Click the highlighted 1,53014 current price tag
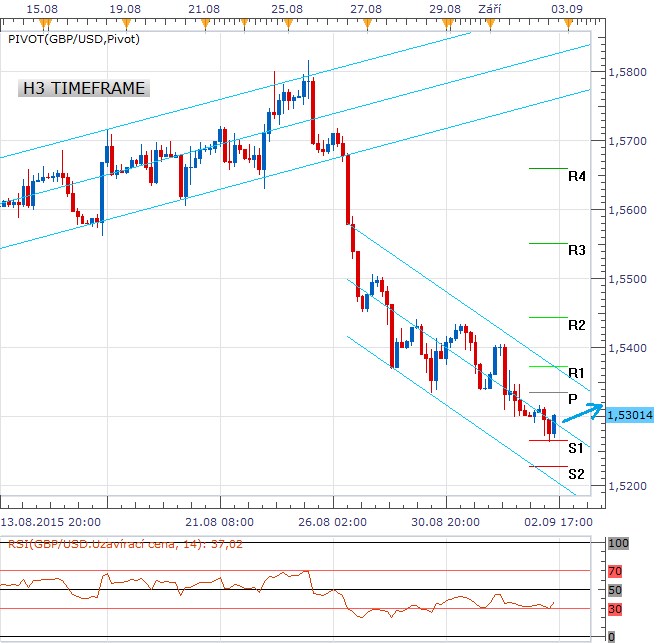The width and height of the screenshot is (663, 643). [x=629, y=414]
